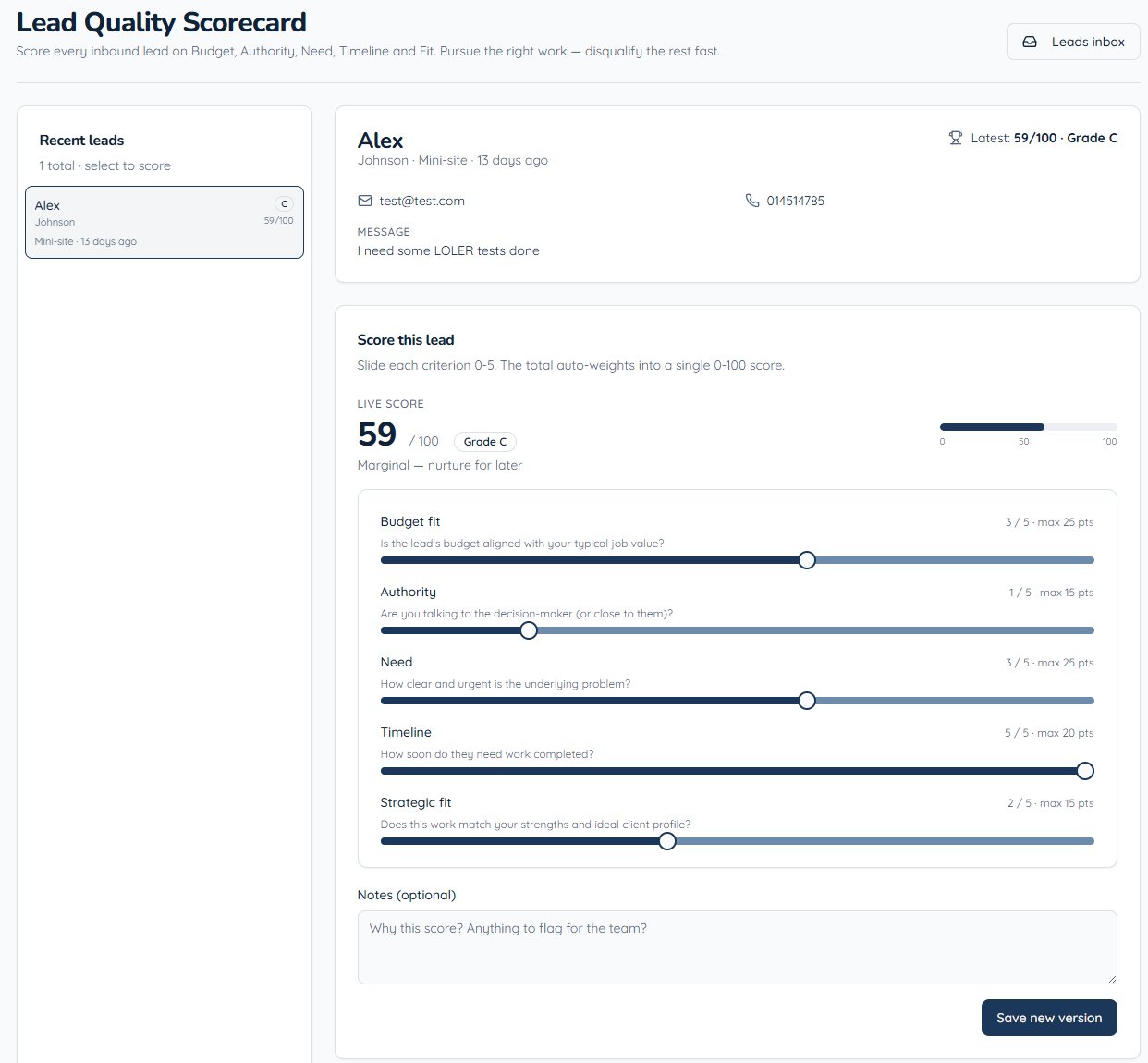
Task: Click the 'Recent leads' heading
Action: 81,141
